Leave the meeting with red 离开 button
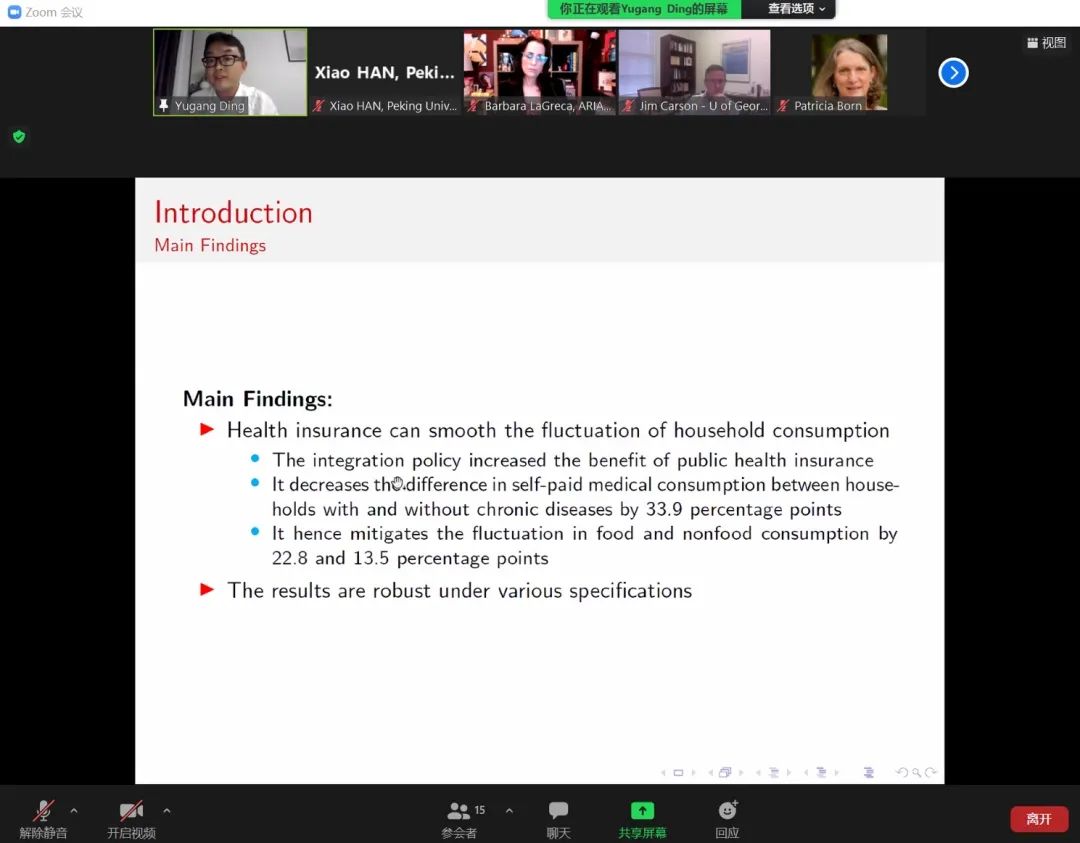The width and height of the screenshot is (1080, 843). coord(1038,819)
